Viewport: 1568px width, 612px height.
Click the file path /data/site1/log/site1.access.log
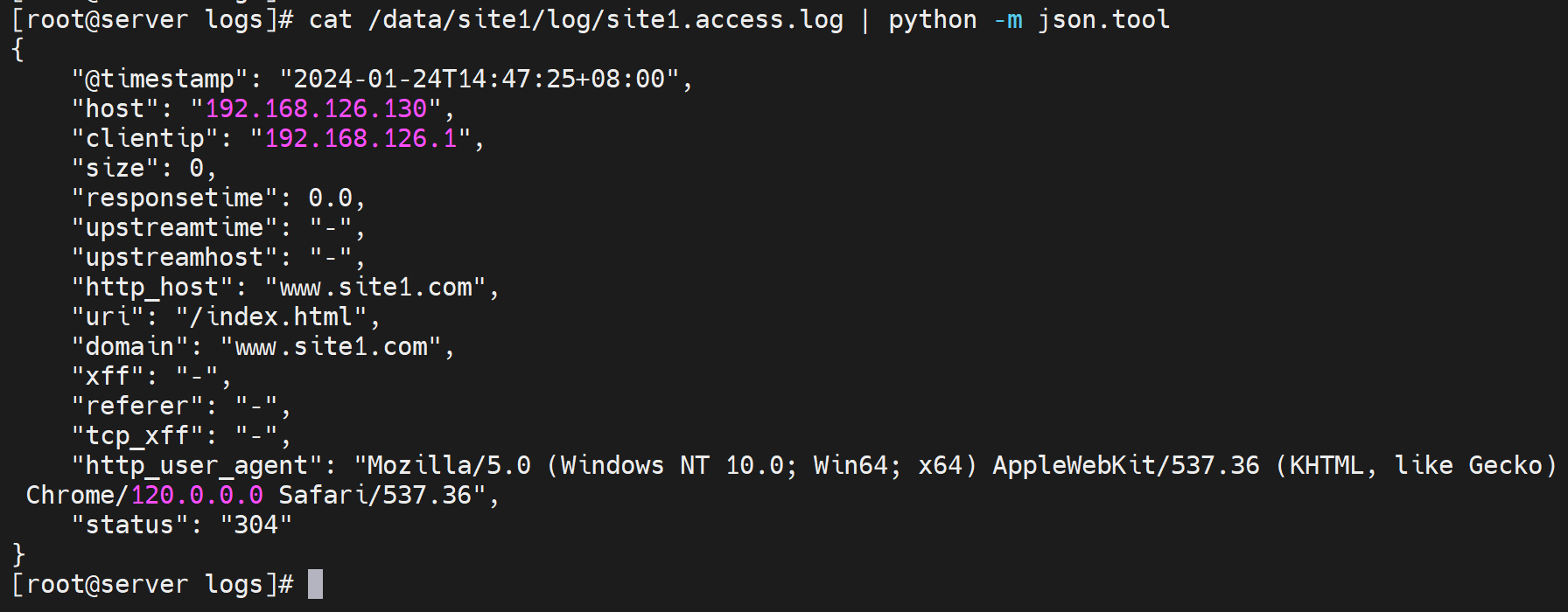tap(605, 19)
